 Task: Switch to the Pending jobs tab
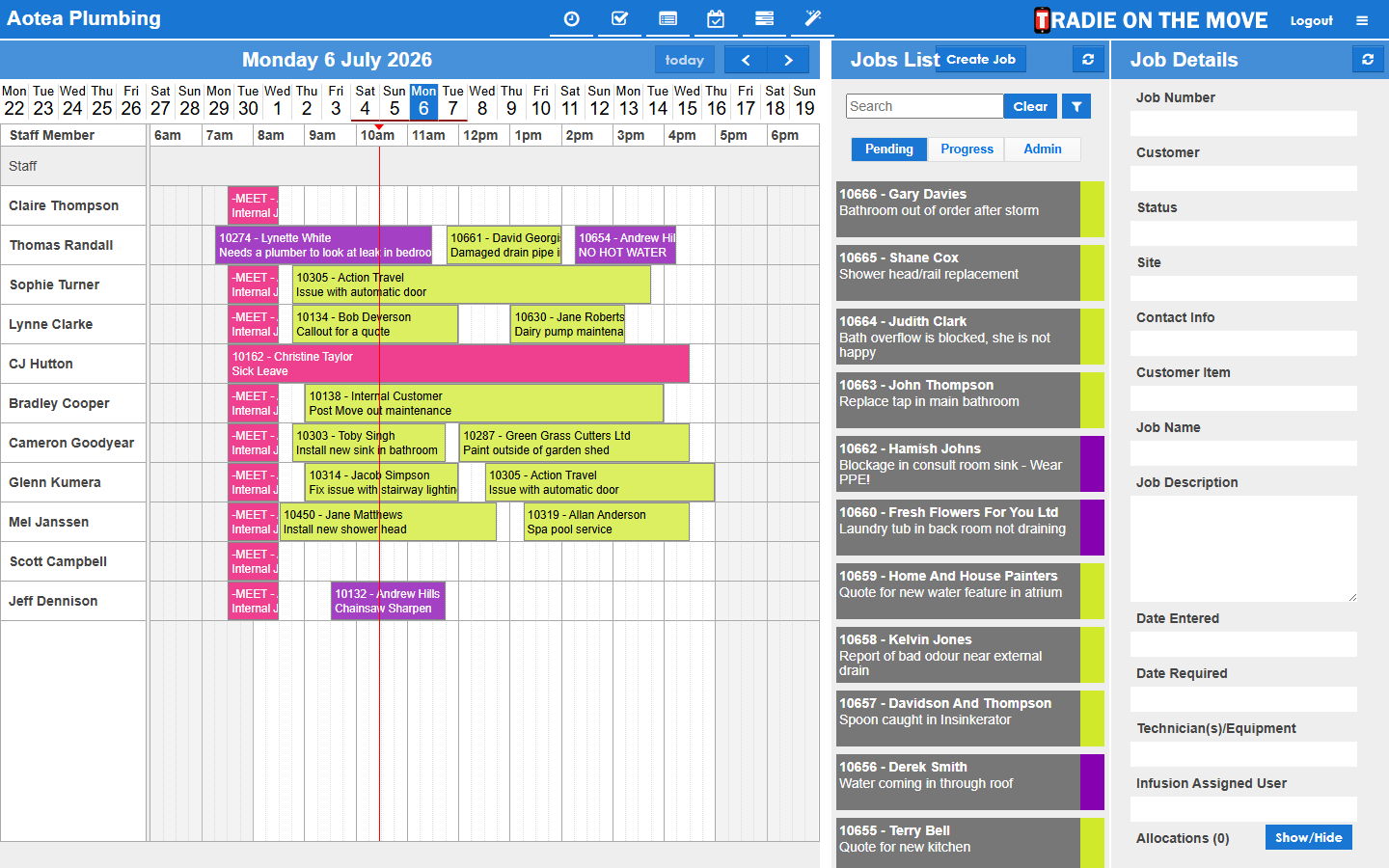[889, 149]
